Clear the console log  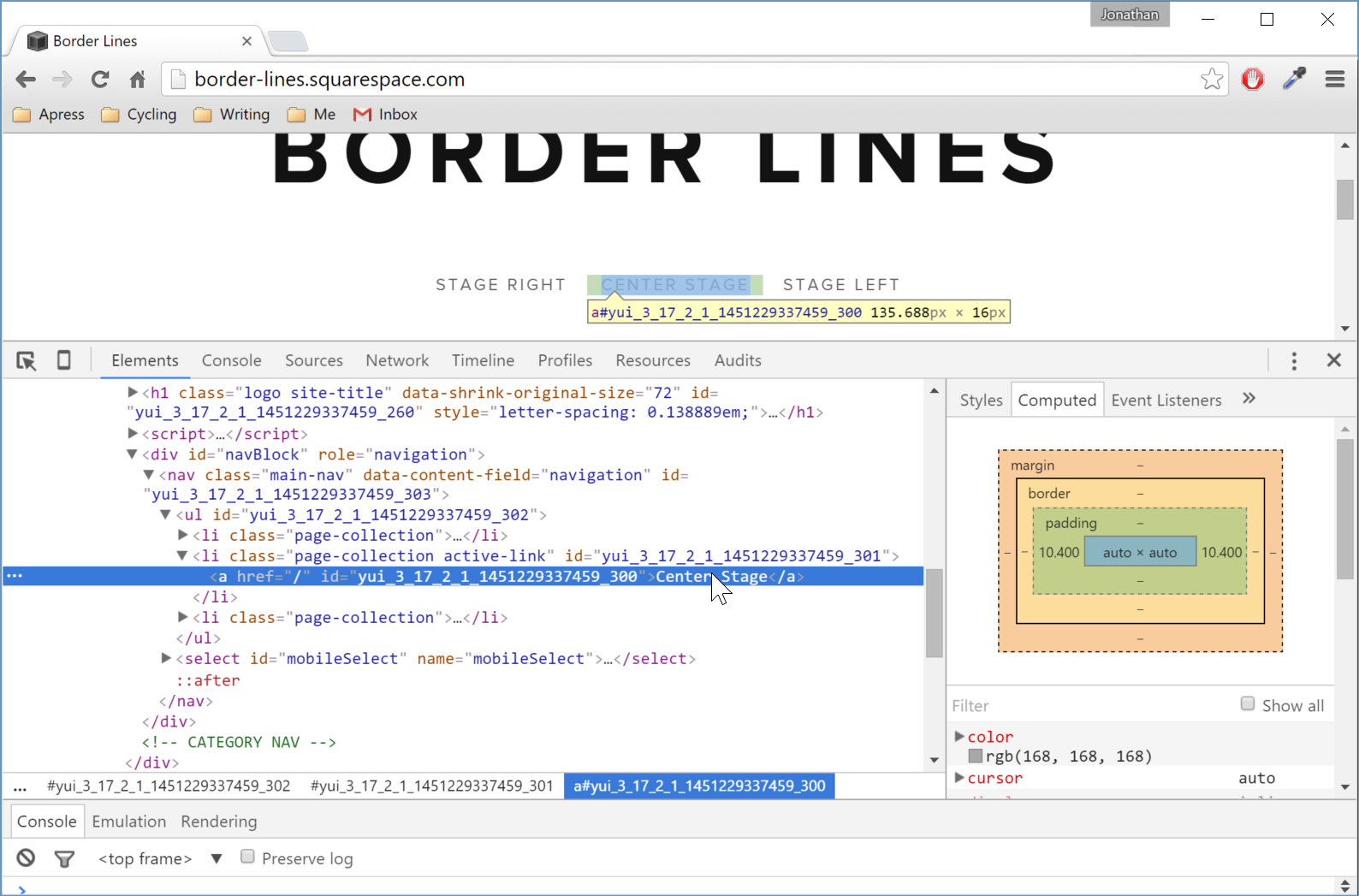tap(27, 857)
